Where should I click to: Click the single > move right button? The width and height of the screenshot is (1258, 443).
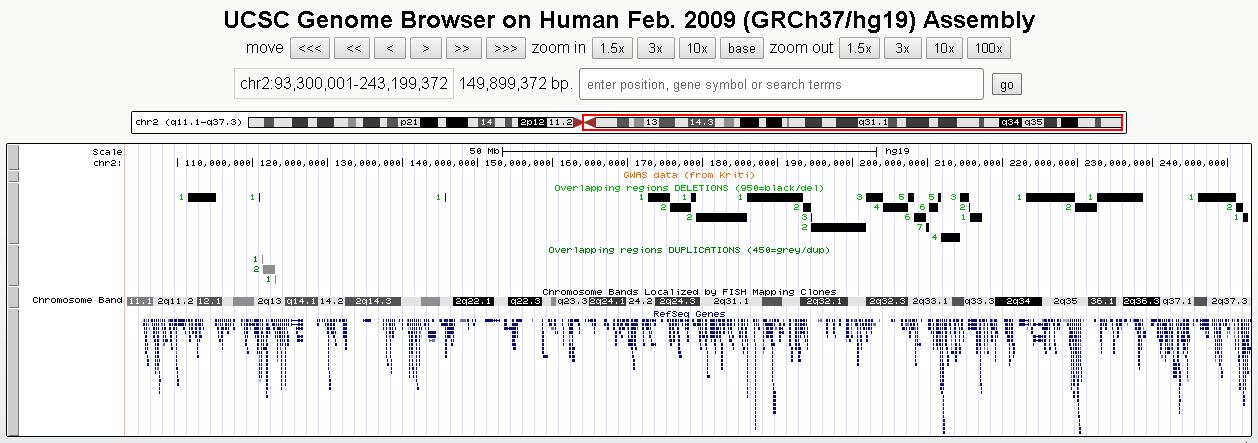click(x=426, y=48)
